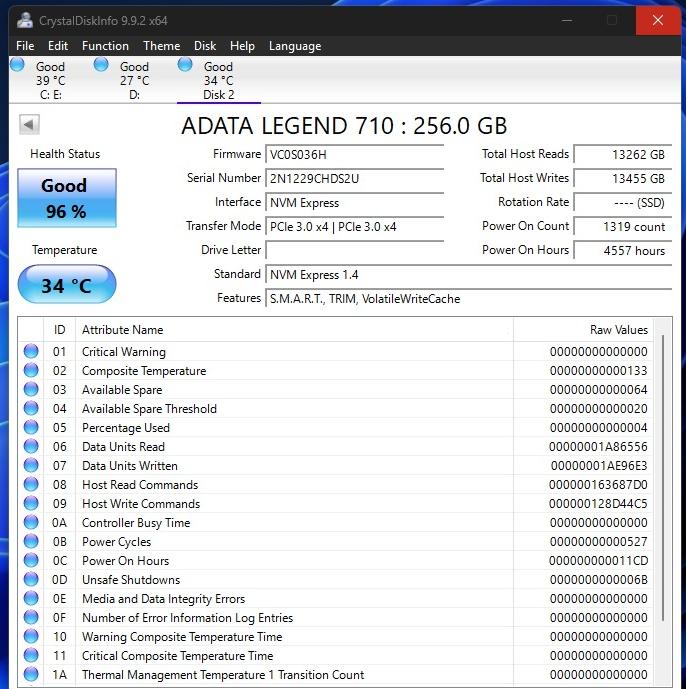The image size is (689, 689).
Task: Click status icon of Percentage Used row
Action: 31,427
